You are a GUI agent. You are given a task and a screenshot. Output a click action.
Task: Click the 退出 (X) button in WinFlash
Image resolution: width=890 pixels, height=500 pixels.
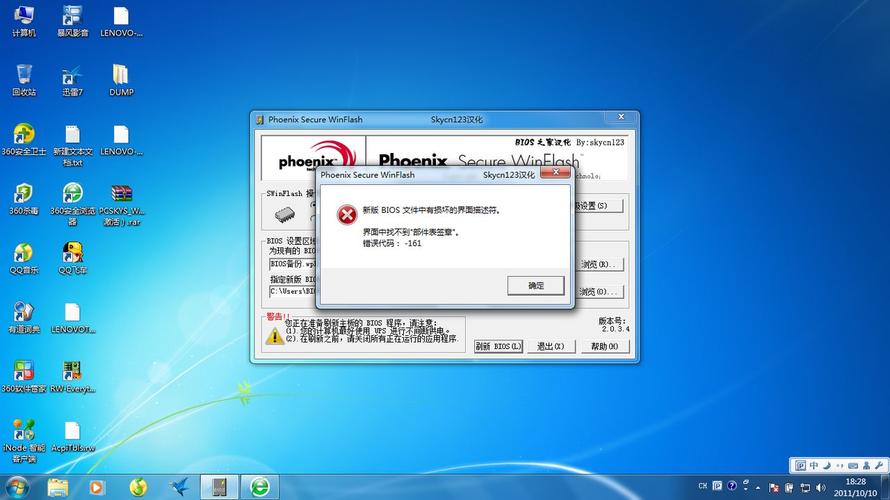tap(551, 346)
